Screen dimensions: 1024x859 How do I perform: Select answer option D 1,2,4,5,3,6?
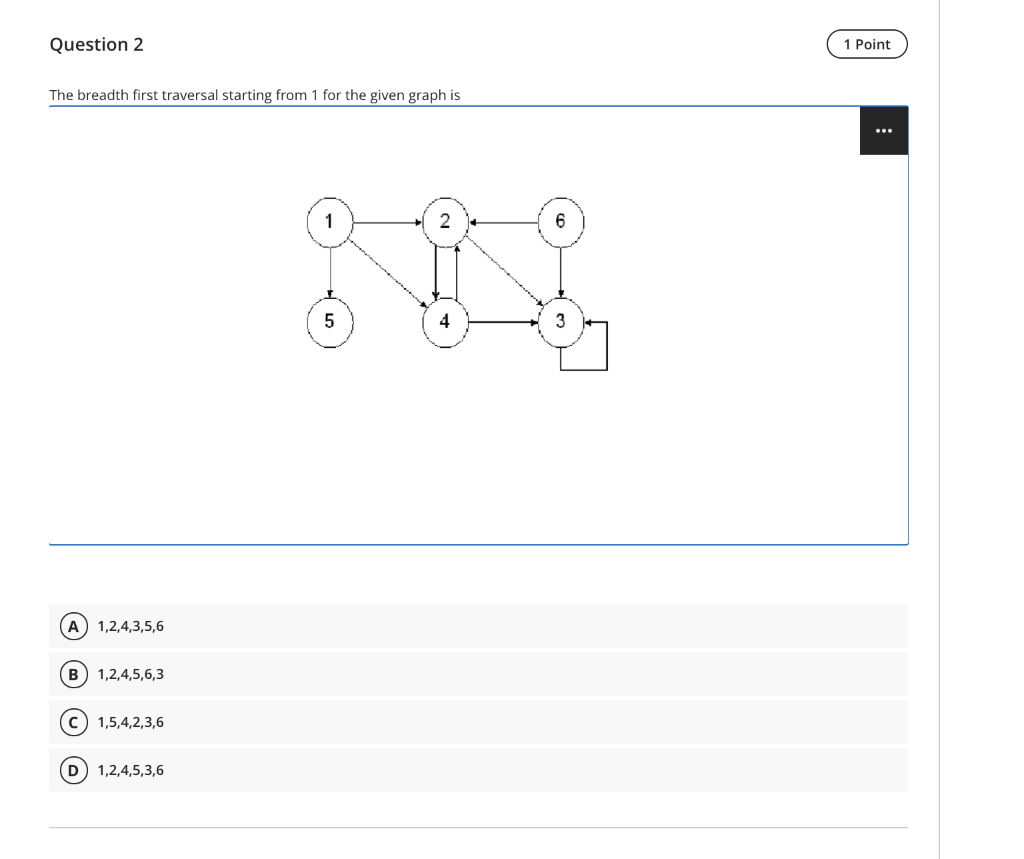(x=131, y=770)
